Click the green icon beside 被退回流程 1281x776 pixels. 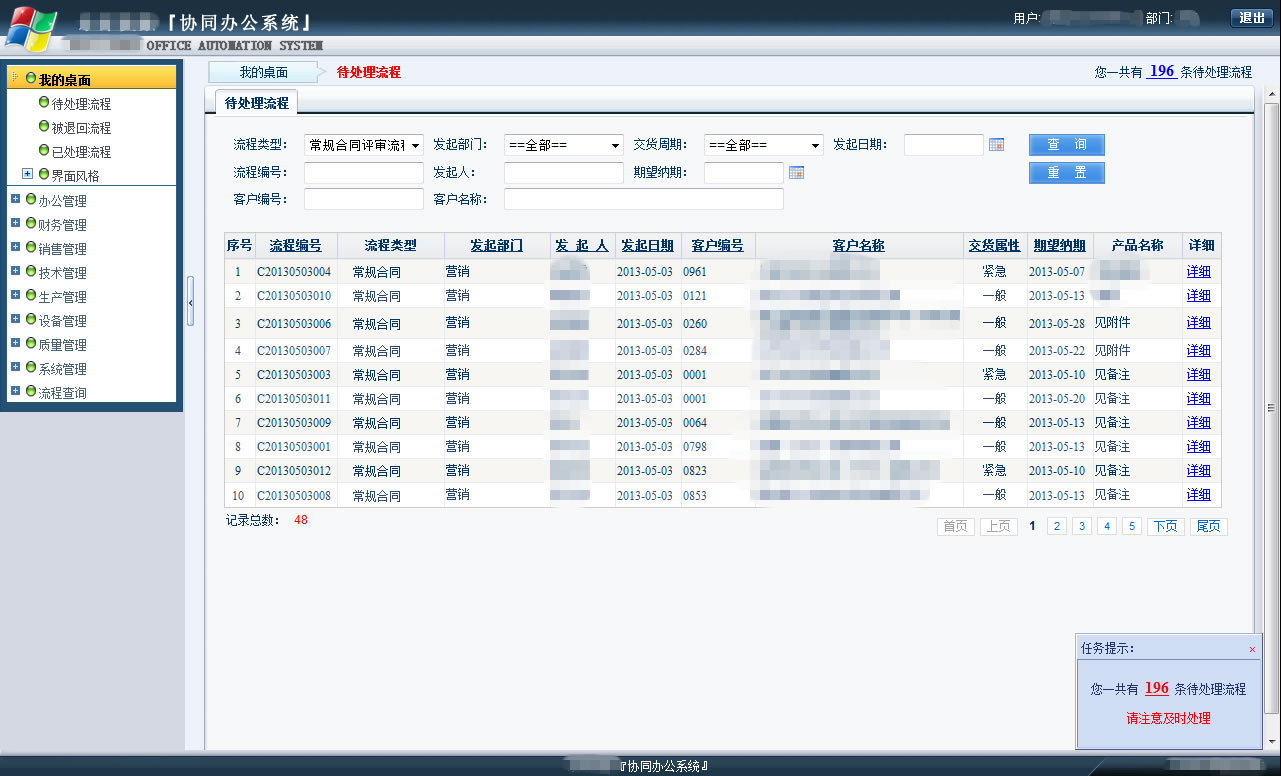44,127
